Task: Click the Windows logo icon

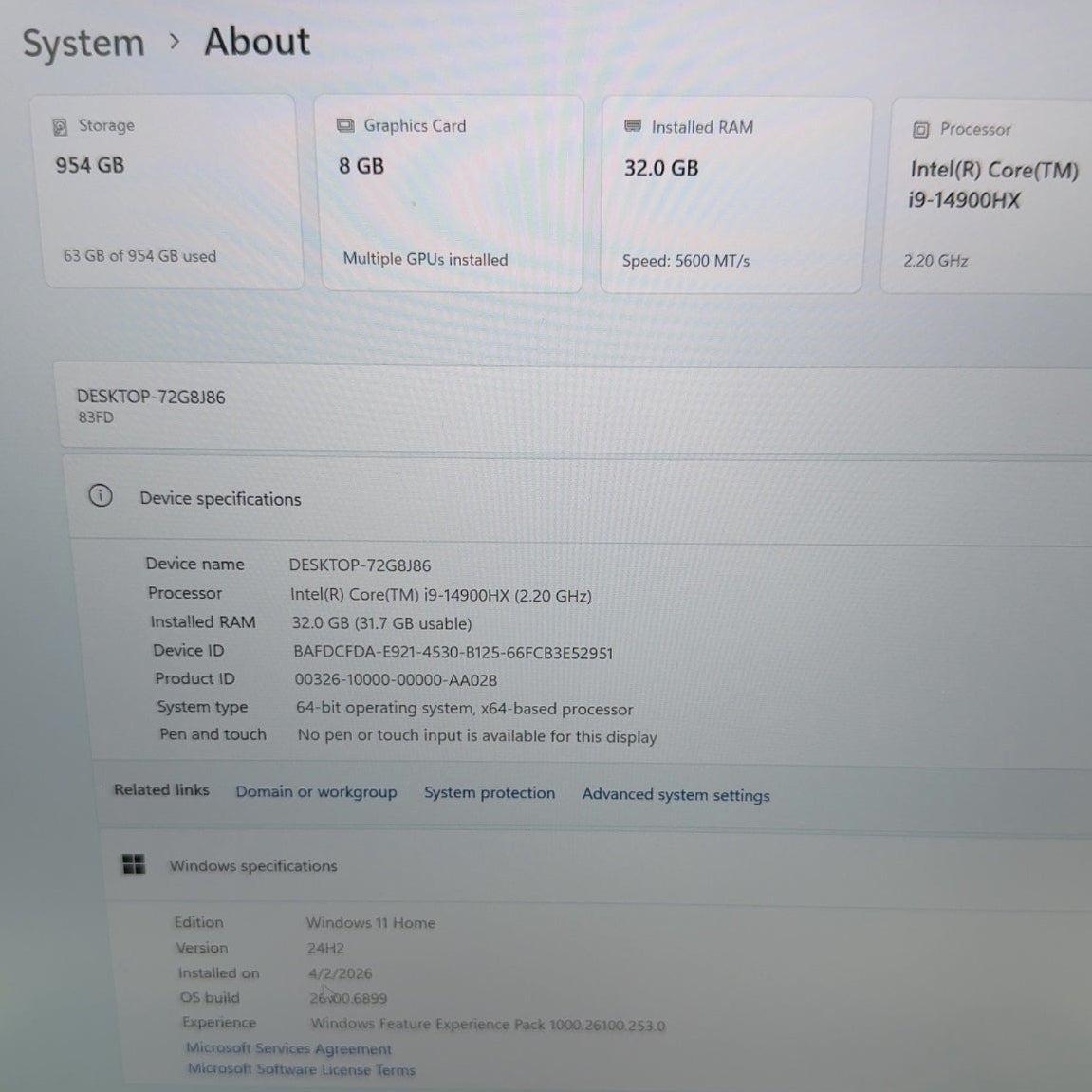Action: click(134, 863)
